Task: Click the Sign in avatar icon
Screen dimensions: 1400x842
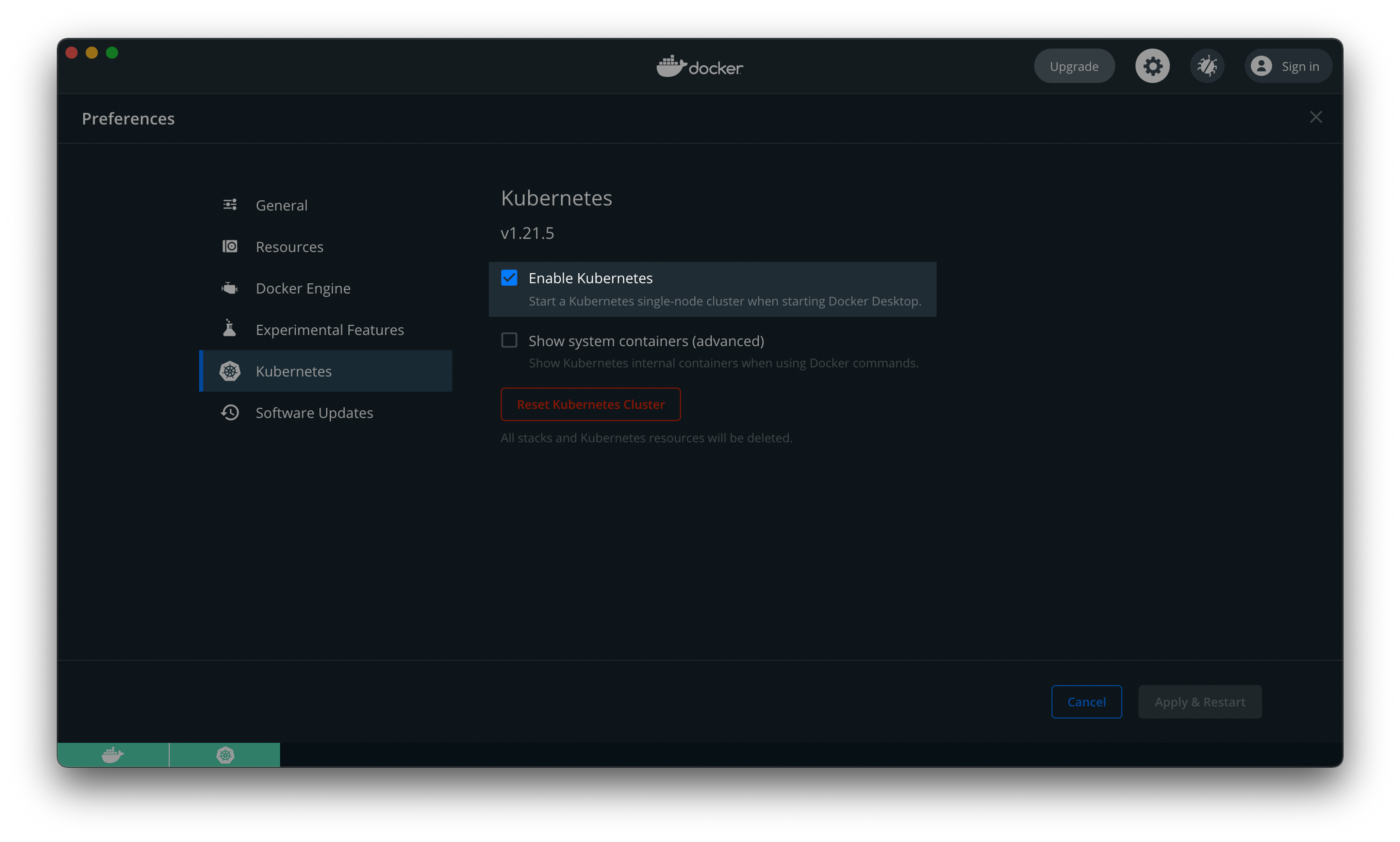Action: (1261, 66)
